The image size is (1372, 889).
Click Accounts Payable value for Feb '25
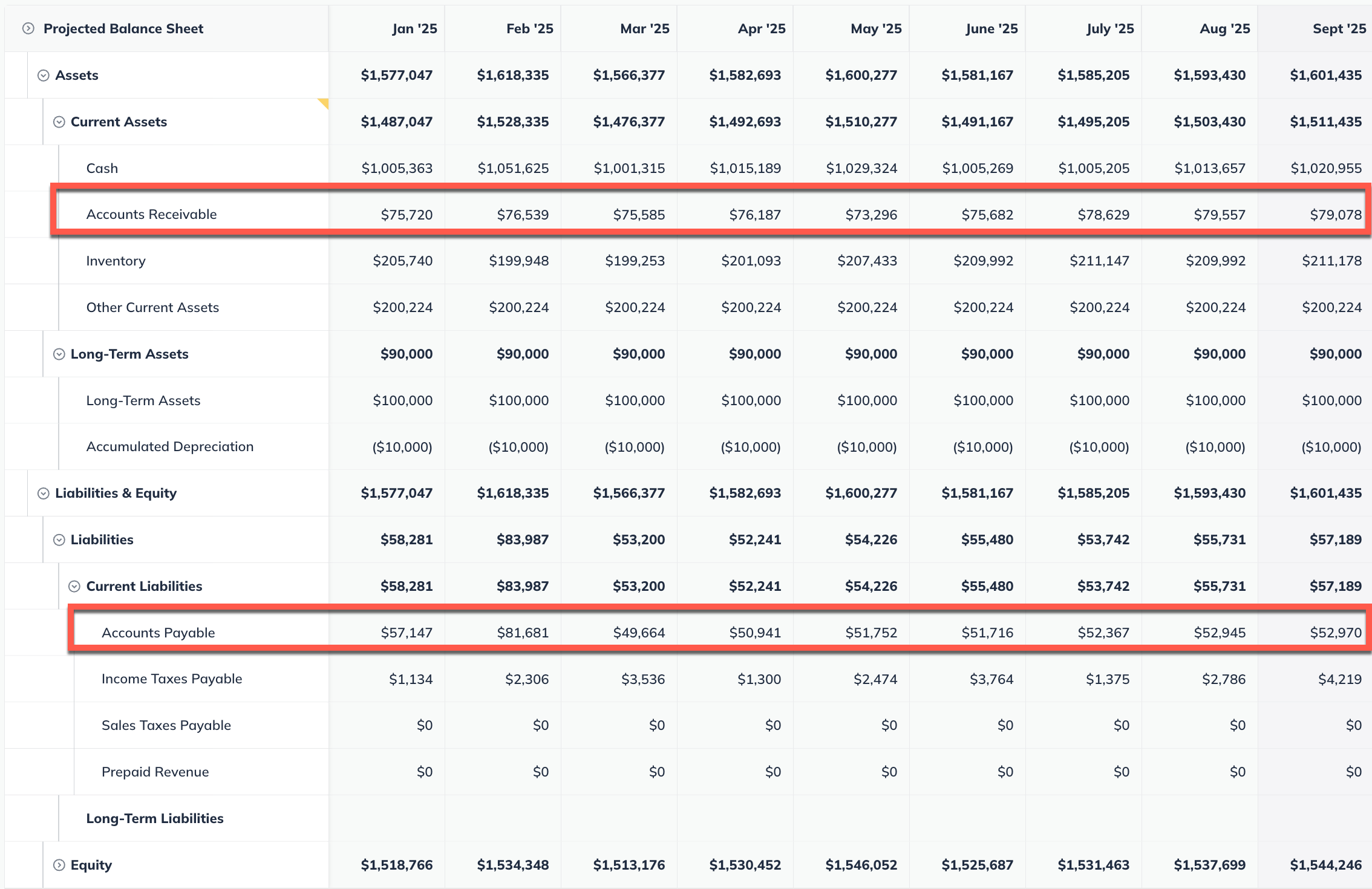pyautogui.click(x=523, y=633)
